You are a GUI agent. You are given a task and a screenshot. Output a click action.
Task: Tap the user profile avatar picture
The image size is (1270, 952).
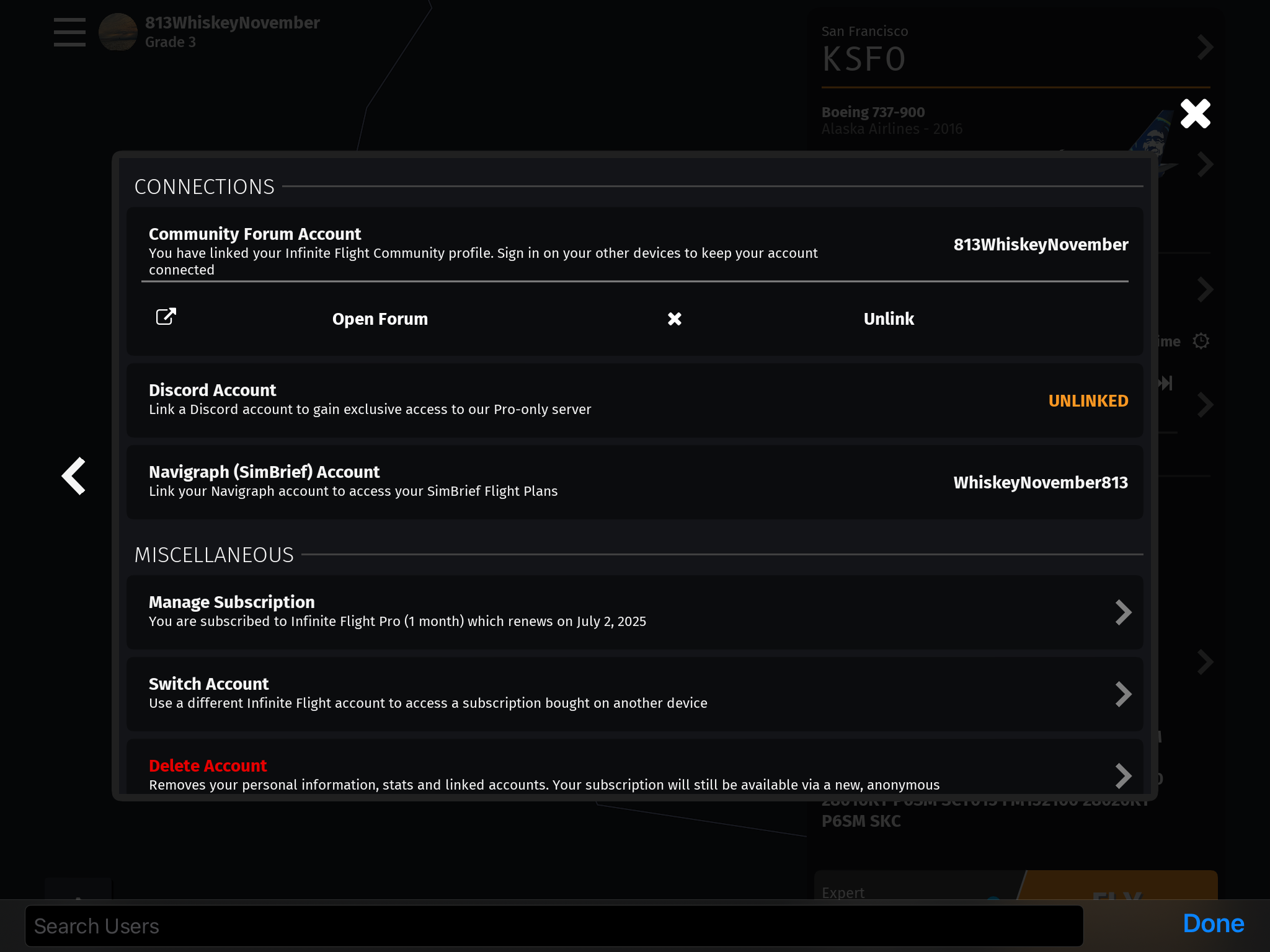coord(118,32)
